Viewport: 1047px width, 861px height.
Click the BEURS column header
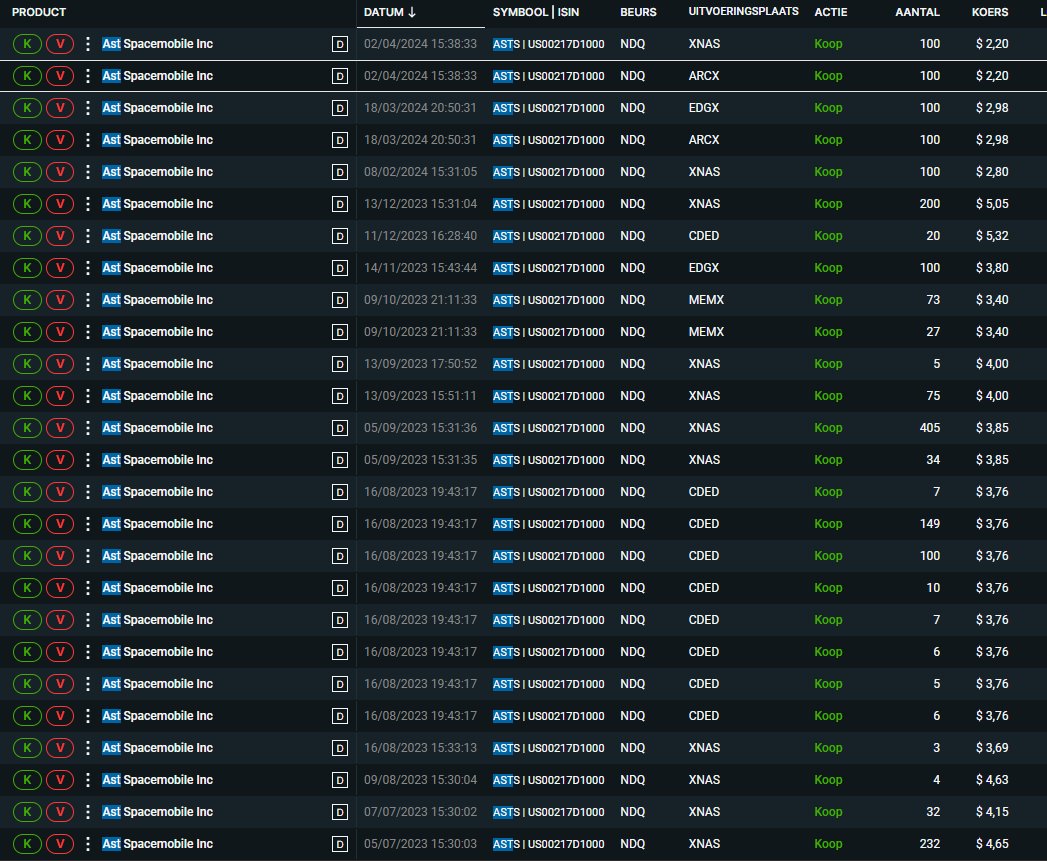[x=638, y=12]
